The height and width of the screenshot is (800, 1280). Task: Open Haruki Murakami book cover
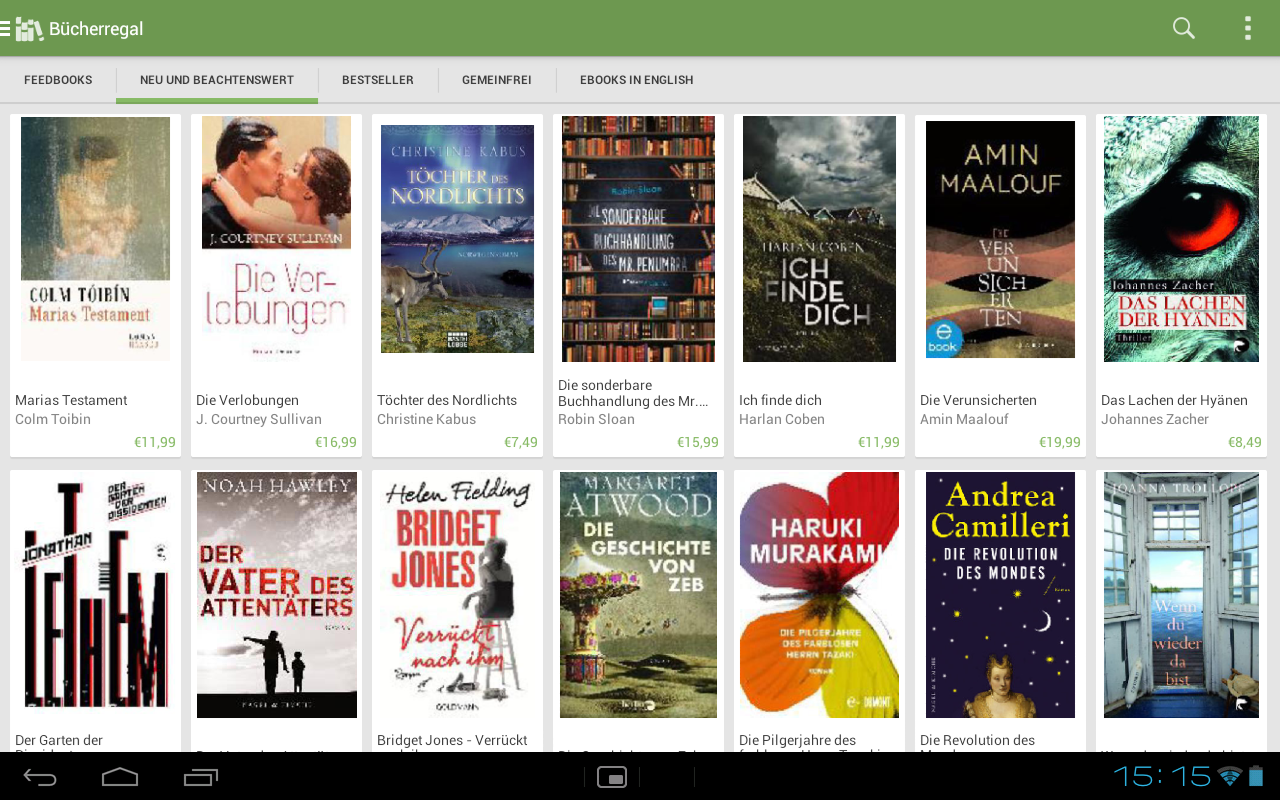[x=820, y=595]
